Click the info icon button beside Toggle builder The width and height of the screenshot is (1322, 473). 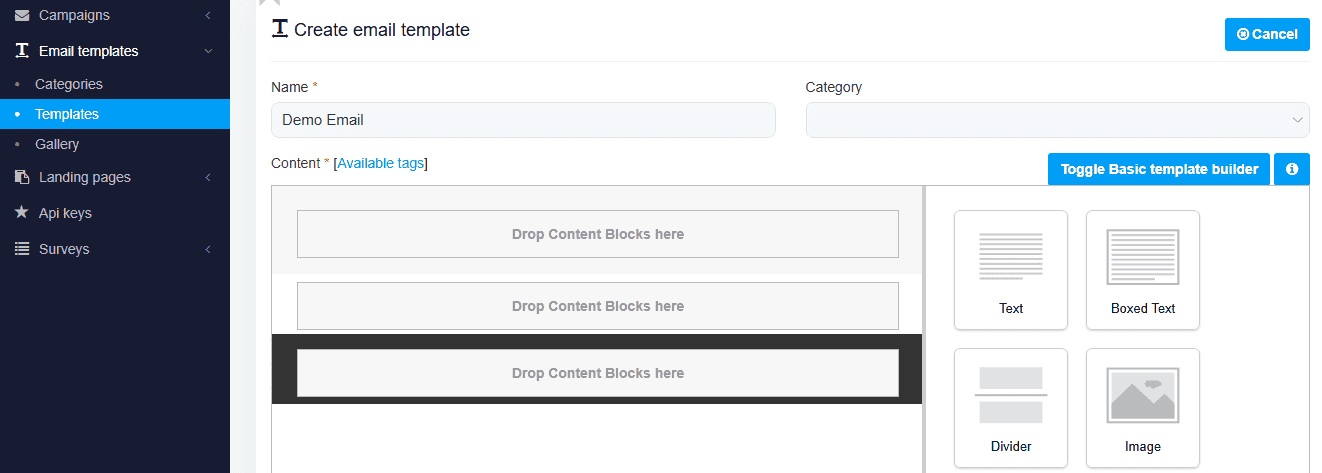[1292, 169]
